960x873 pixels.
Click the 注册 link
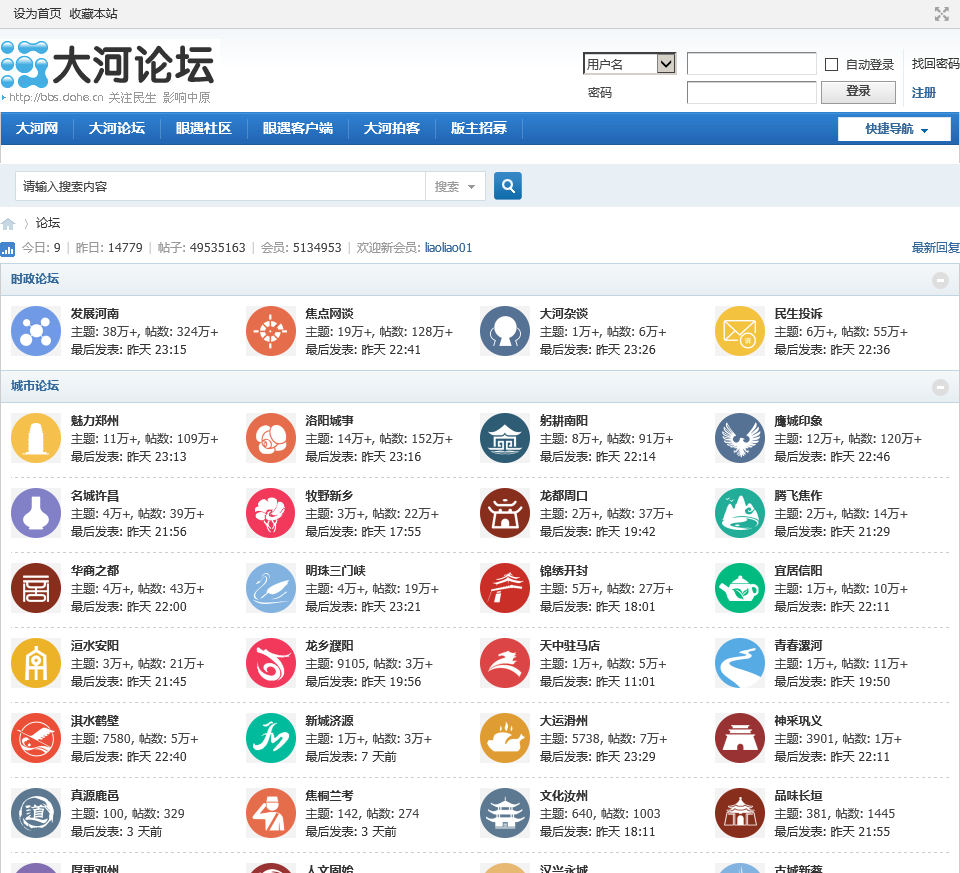coord(923,92)
